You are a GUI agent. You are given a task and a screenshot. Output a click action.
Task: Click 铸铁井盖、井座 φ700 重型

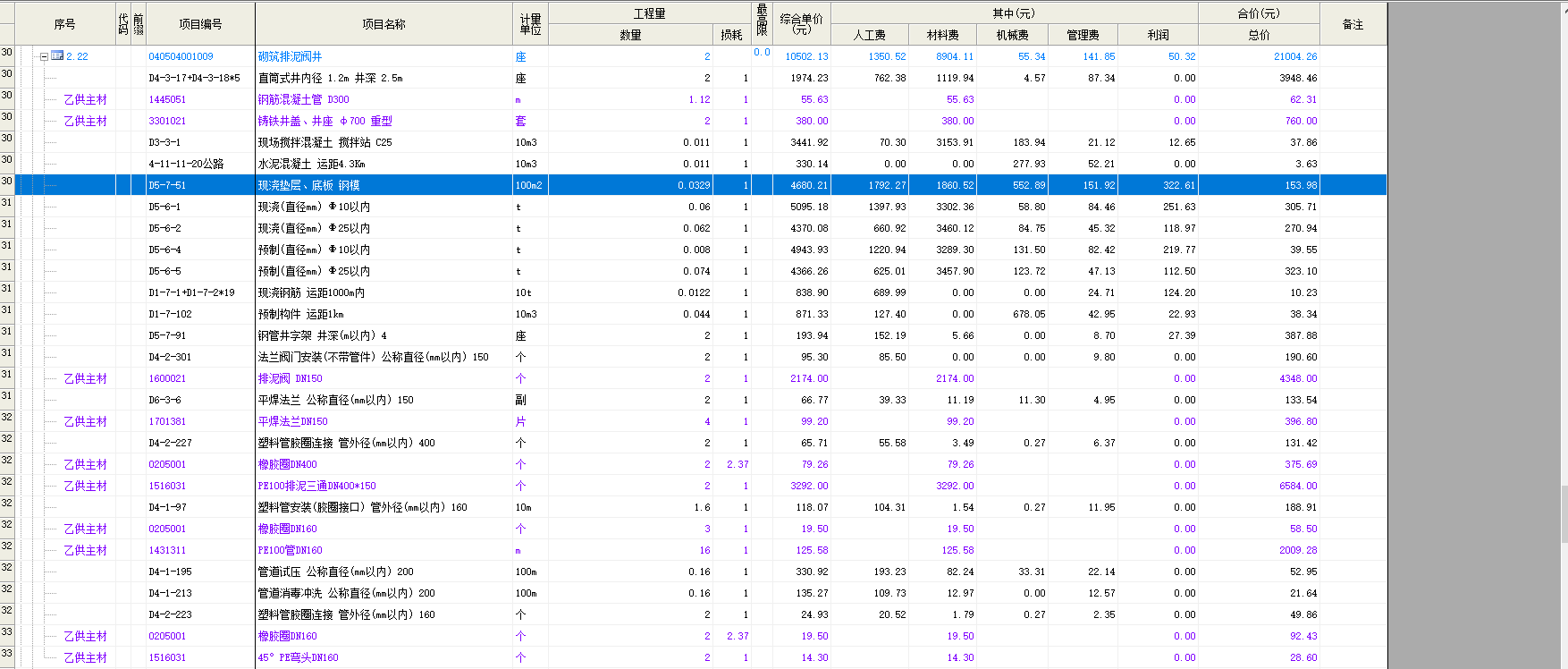pyautogui.click(x=325, y=121)
